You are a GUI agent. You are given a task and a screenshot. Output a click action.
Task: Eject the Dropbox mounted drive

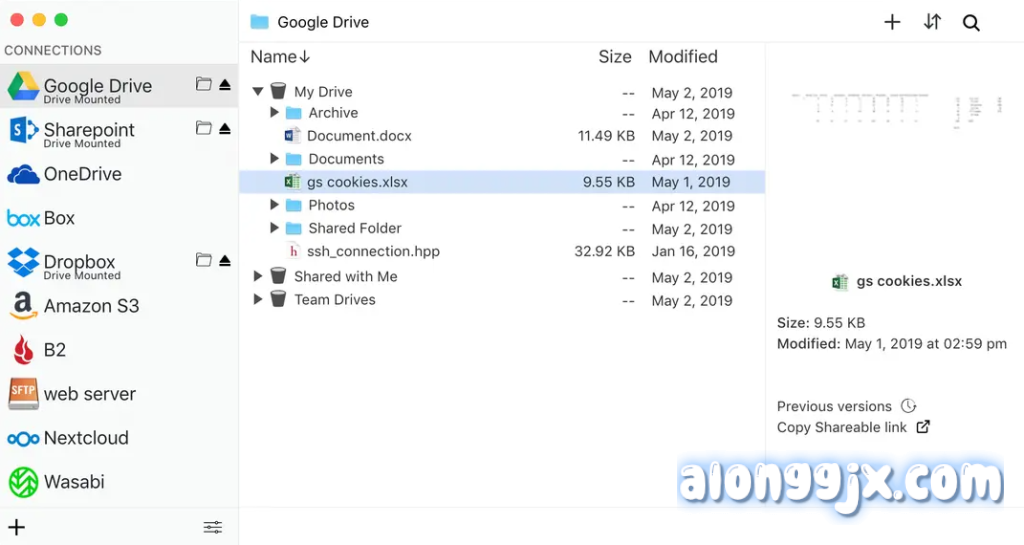[225, 261]
